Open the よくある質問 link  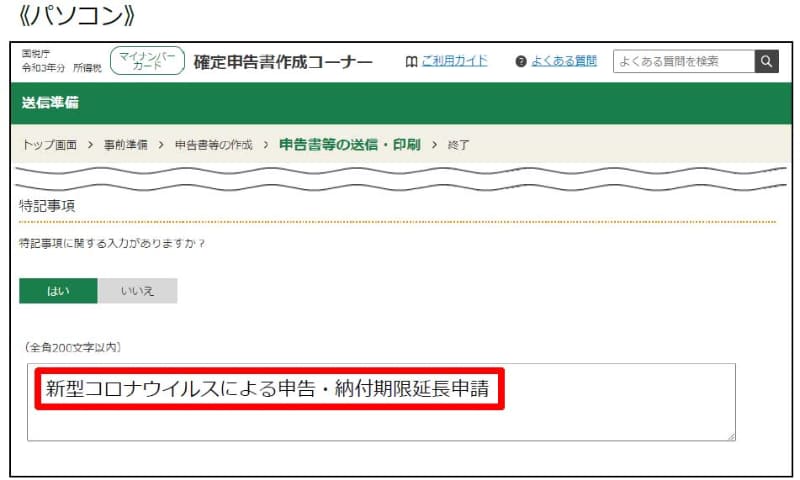coord(564,61)
